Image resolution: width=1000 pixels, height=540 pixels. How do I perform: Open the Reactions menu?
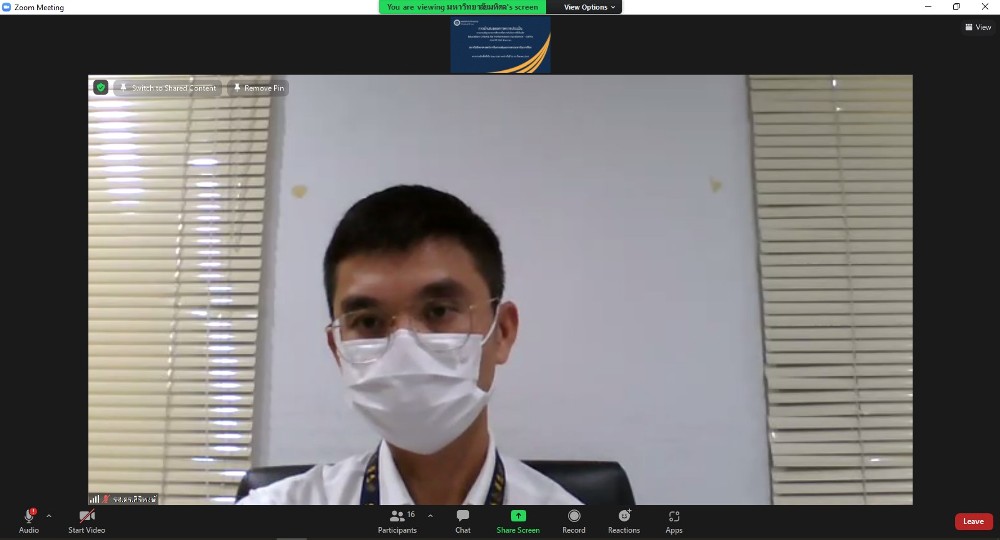(624, 517)
